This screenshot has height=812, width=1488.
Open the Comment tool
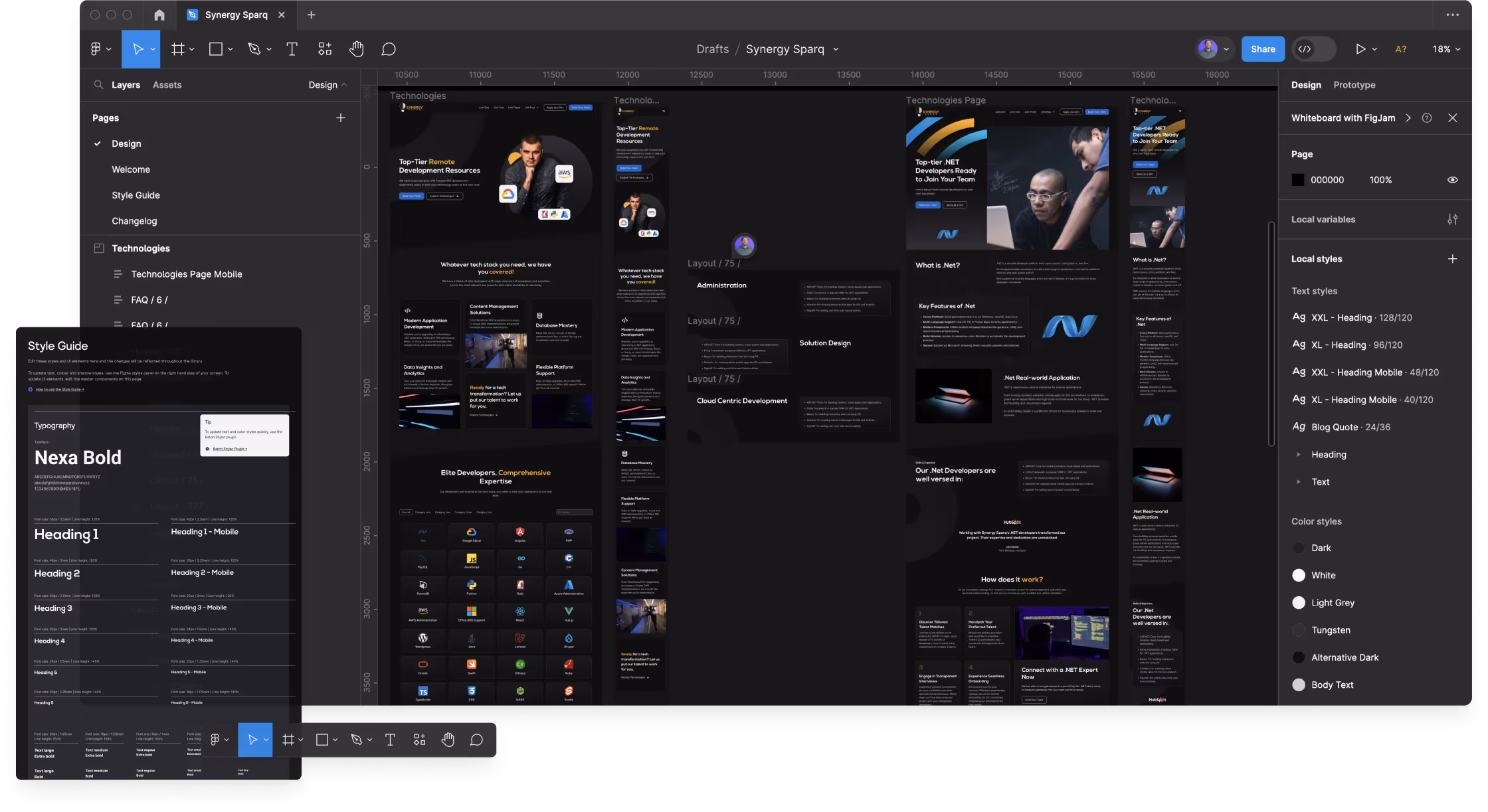coord(389,48)
